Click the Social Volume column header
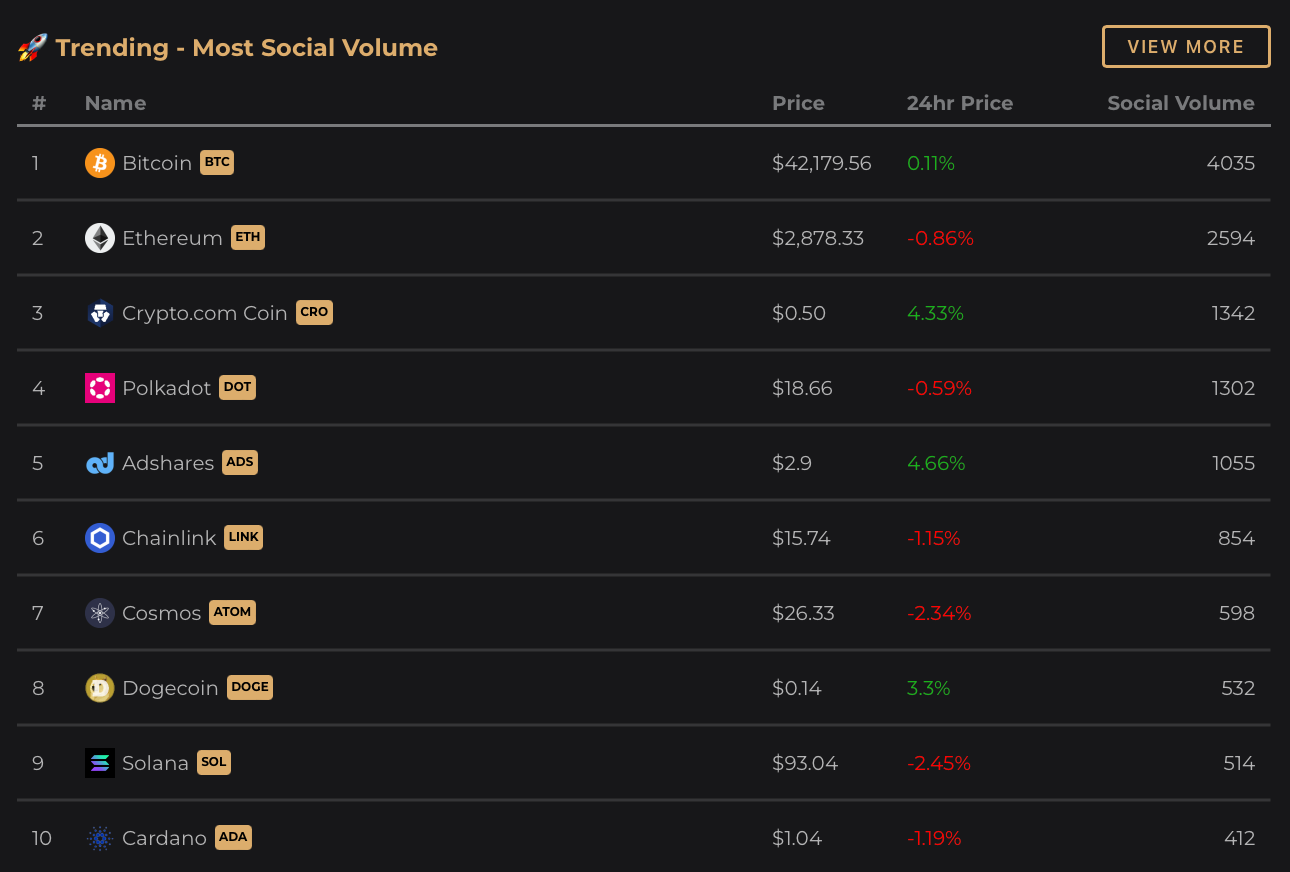This screenshot has height=872, width=1290. point(1181,103)
